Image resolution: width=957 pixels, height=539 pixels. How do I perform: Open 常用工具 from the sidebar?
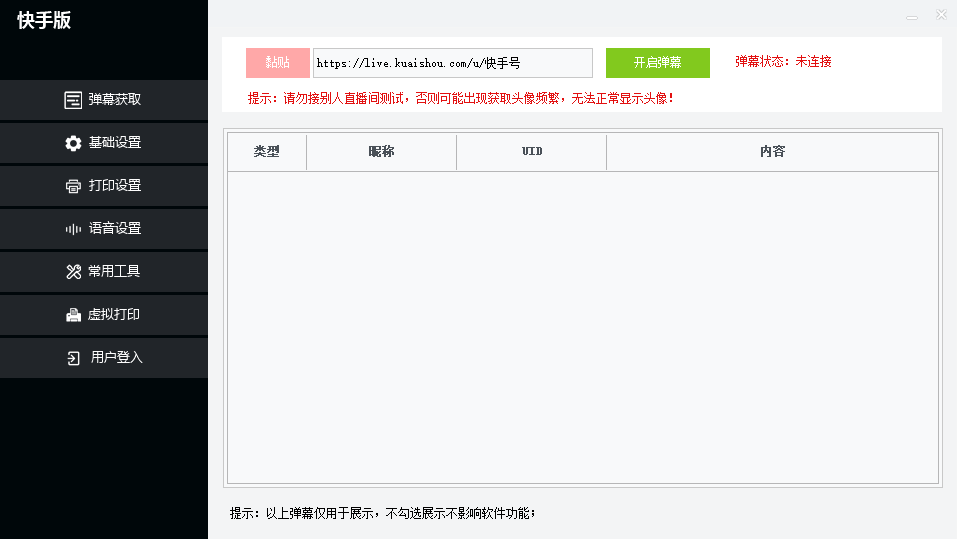pos(104,272)
